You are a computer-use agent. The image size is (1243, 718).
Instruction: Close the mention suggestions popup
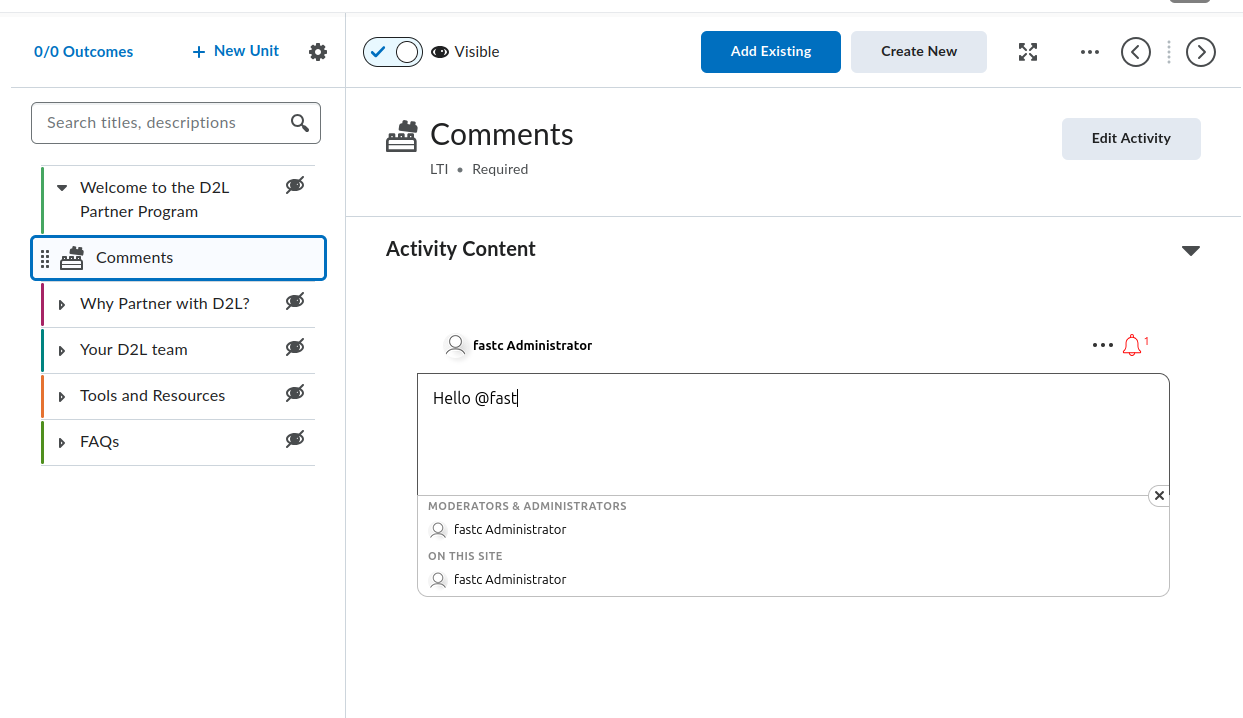point(1159,496)
